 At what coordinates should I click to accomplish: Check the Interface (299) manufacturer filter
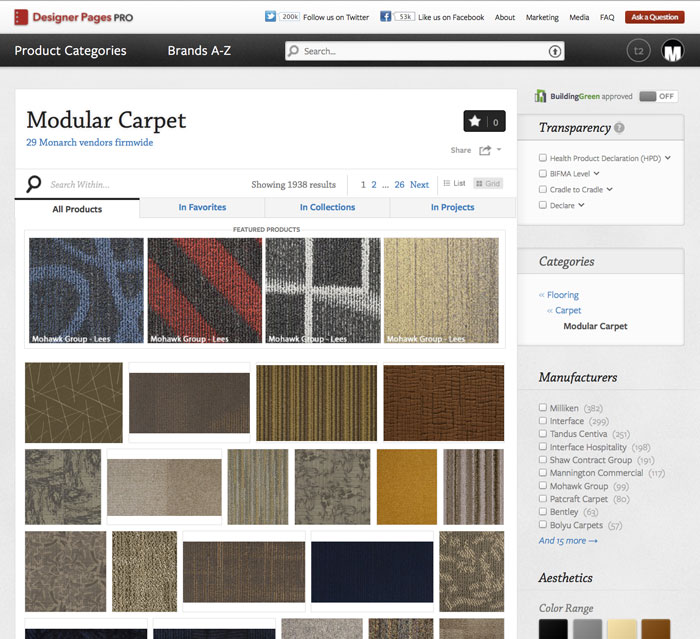coord(543,421)
